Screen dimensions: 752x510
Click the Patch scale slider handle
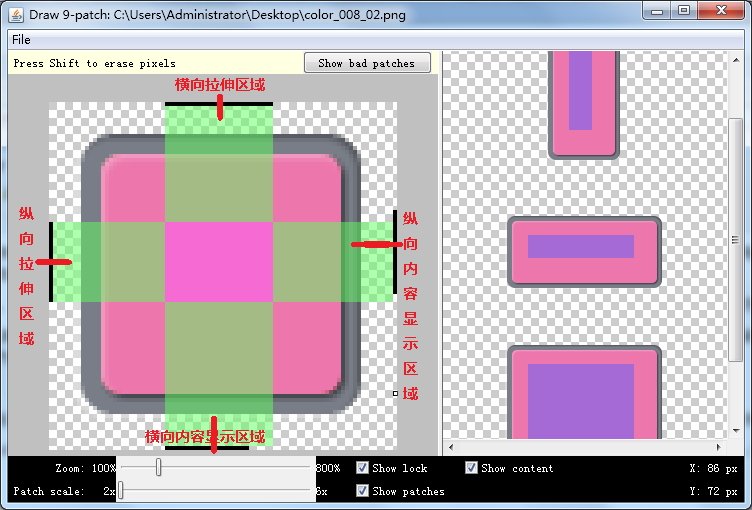pos(121,491)
